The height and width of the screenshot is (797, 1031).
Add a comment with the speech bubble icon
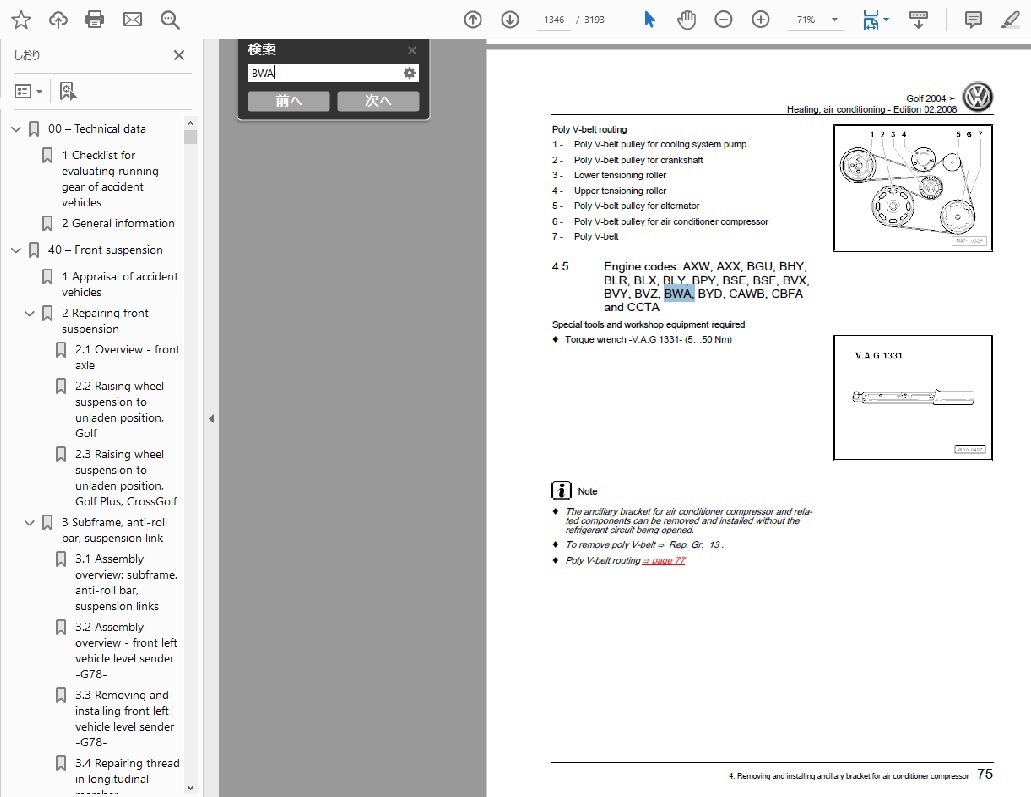point(973,20)
